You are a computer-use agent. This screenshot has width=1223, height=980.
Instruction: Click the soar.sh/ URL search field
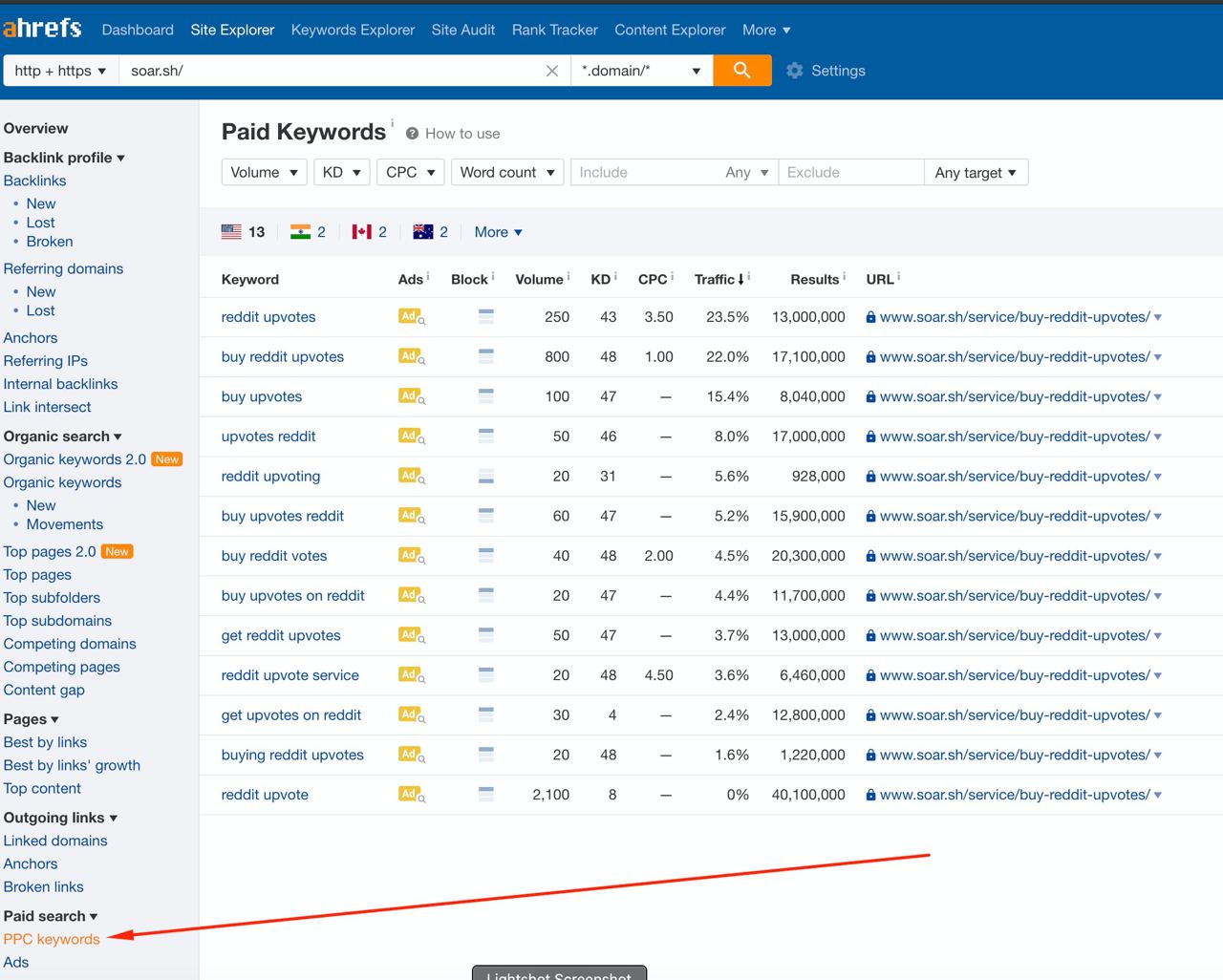[x=330, y=71]
